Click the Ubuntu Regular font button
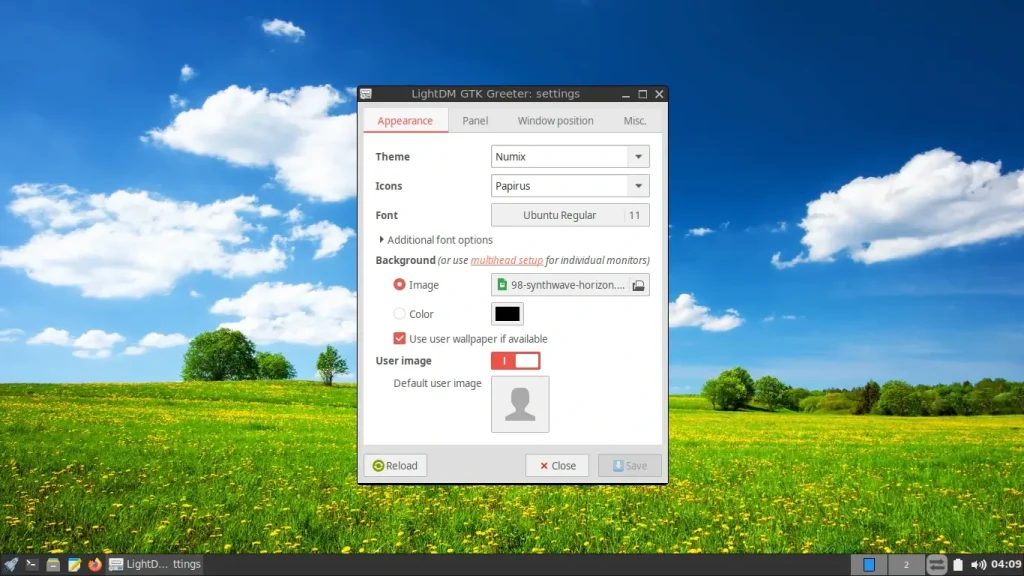Viewport: 1024px width, 576px height. coord(570,215)
